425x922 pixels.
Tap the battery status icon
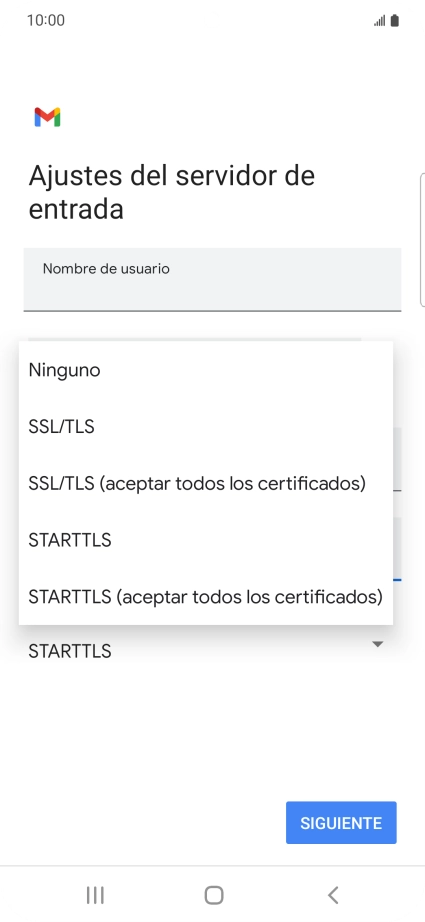point(394,21)
